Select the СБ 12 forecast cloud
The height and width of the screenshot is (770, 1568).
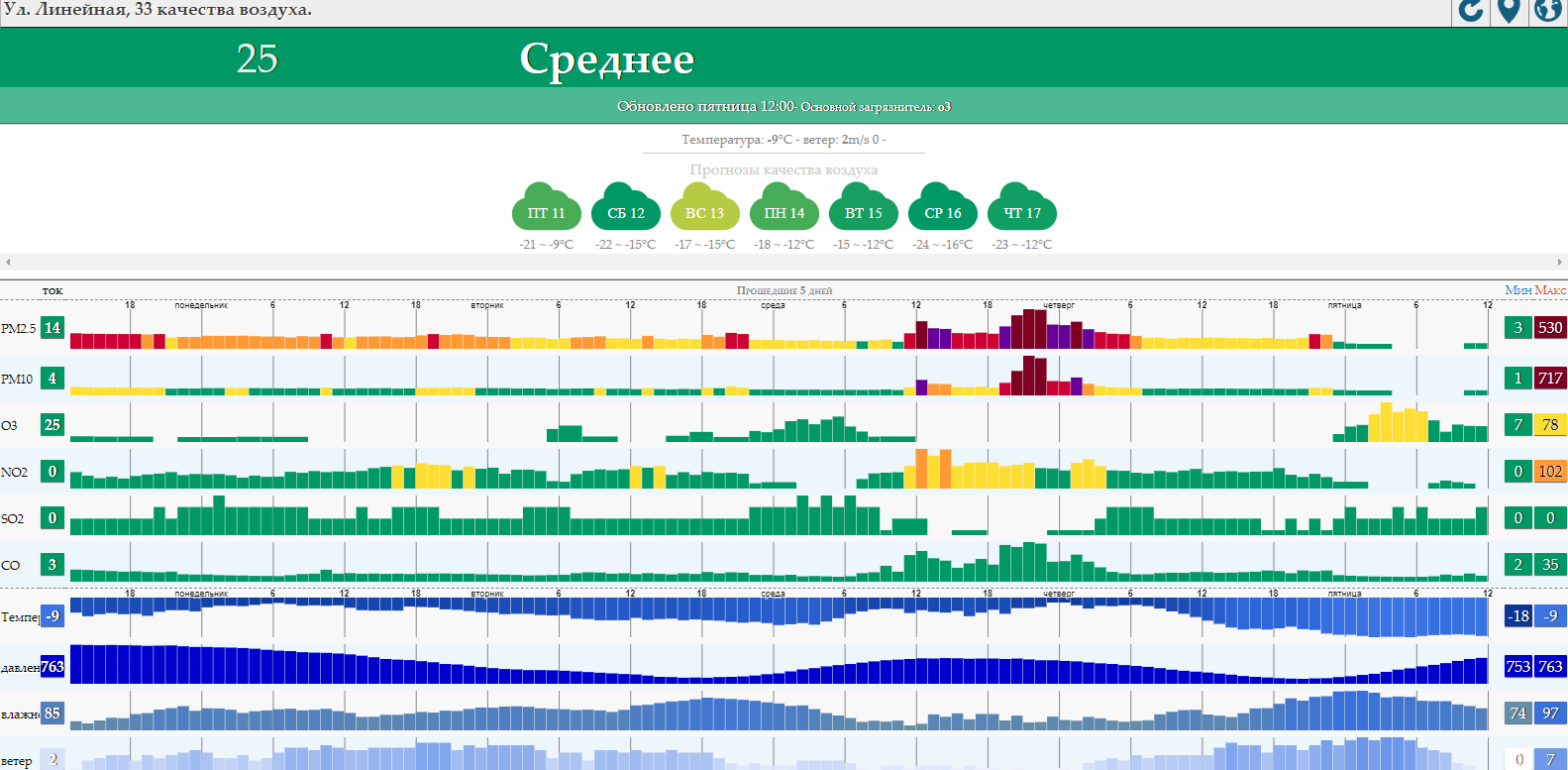click(x=625, y=207)
